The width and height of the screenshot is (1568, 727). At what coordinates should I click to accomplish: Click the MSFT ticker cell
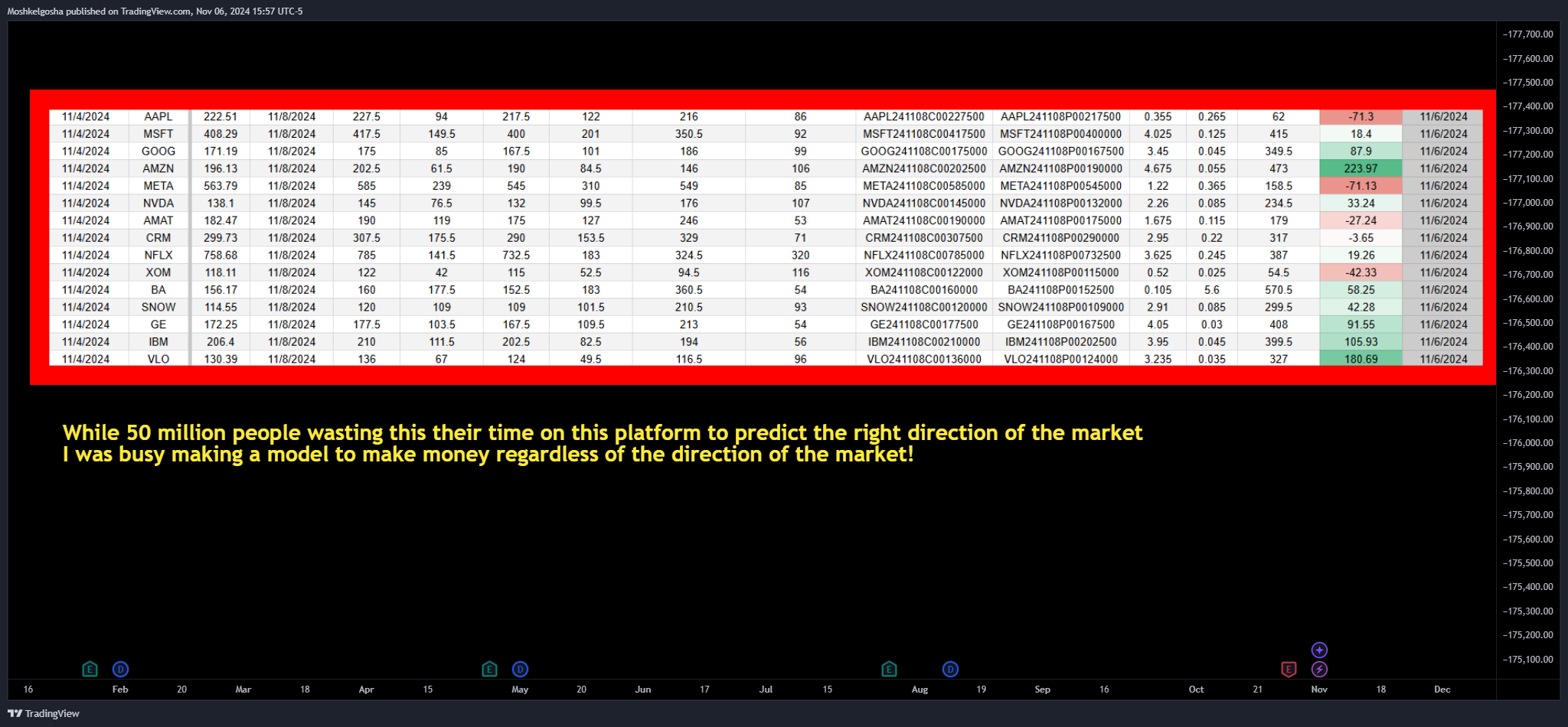[x=158, y=134]
